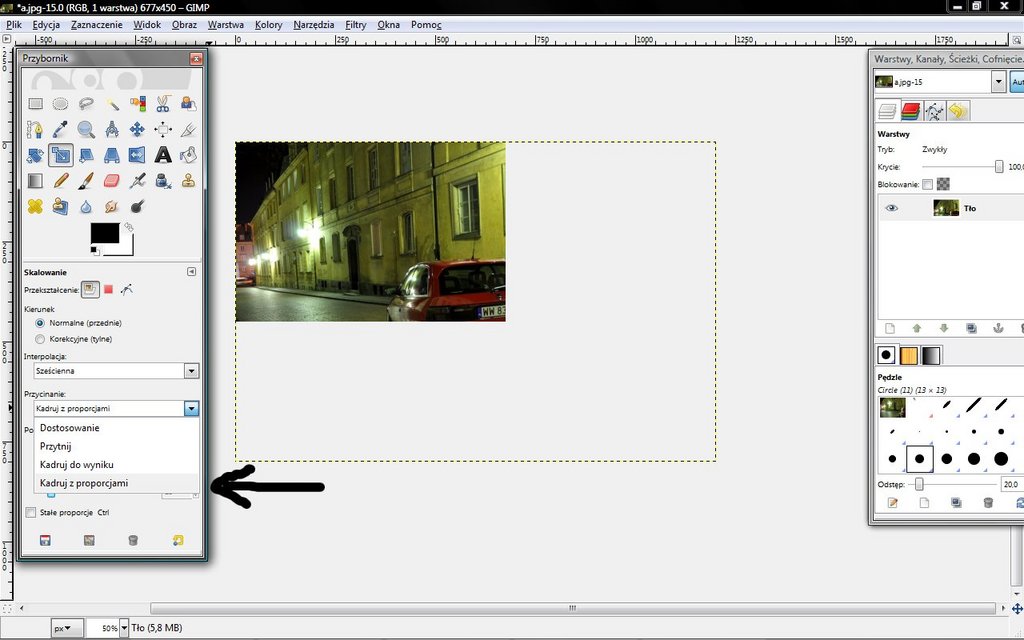Screen dimensions: 1024x640
Task: Enable Stałe proporcje checkbox
Action: point(31,513)
